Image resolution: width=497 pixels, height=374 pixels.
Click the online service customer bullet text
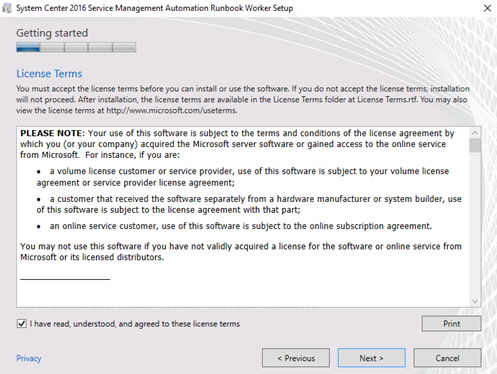tap(241, 226)
